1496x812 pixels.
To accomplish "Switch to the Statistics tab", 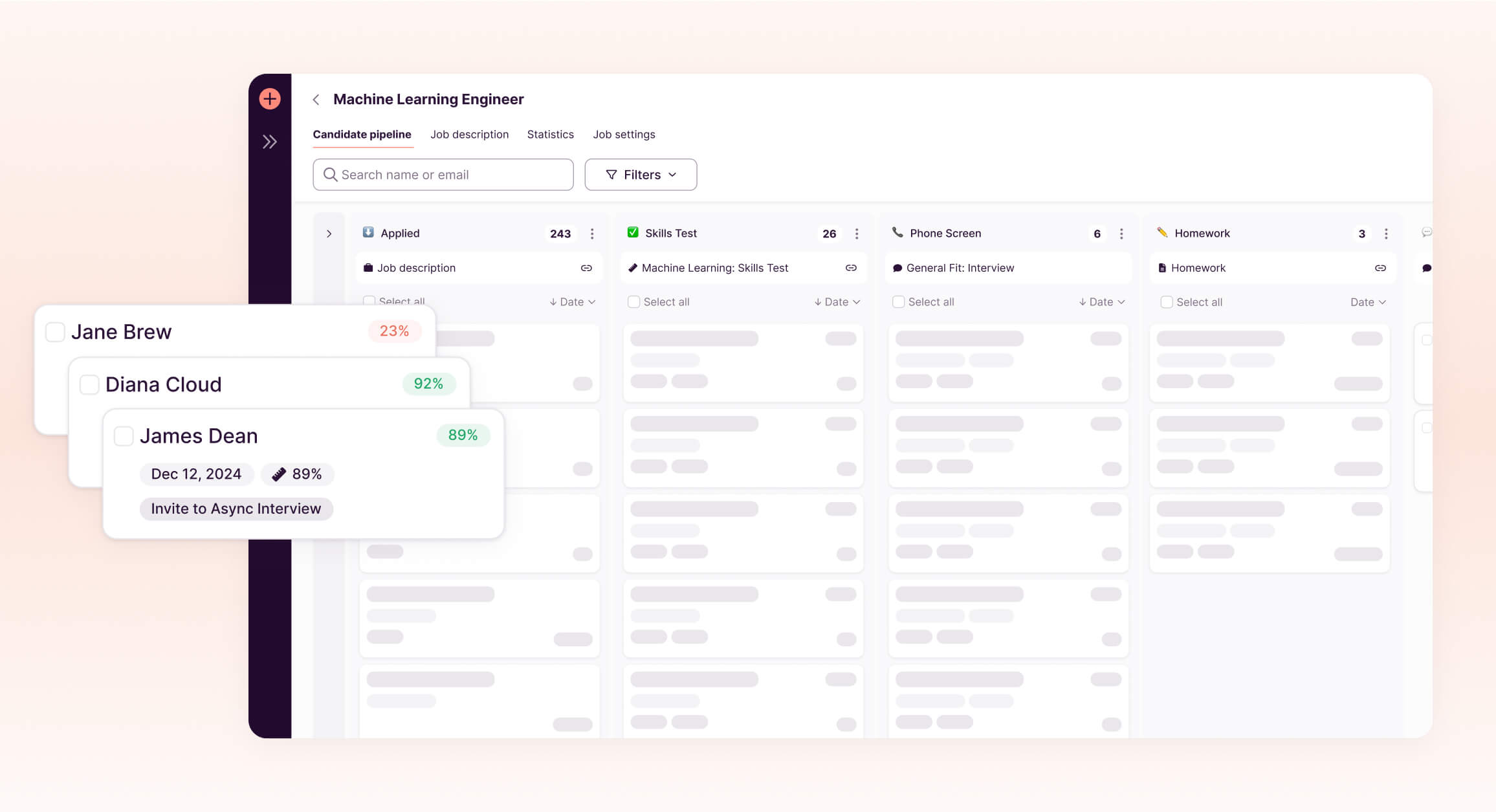I will click(x=550, y=135).
